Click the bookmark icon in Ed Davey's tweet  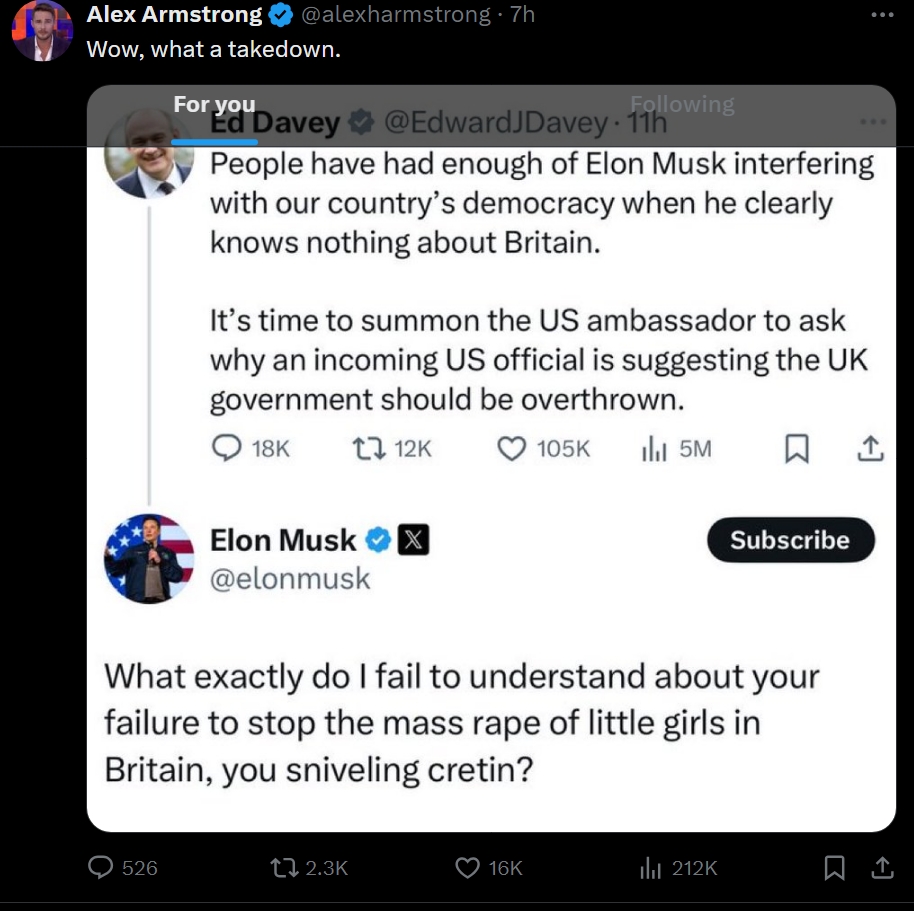coord(797,448)
